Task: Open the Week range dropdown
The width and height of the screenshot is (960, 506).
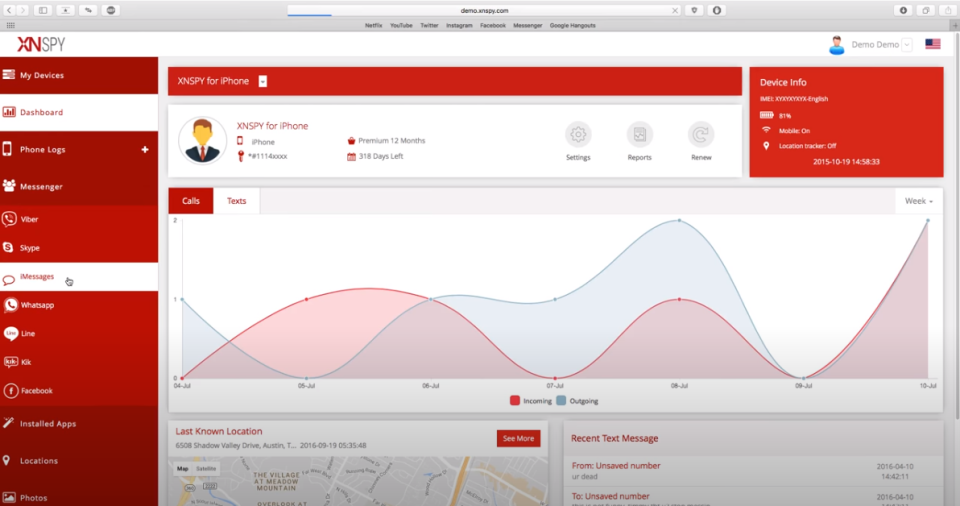Action: point(919,201)
